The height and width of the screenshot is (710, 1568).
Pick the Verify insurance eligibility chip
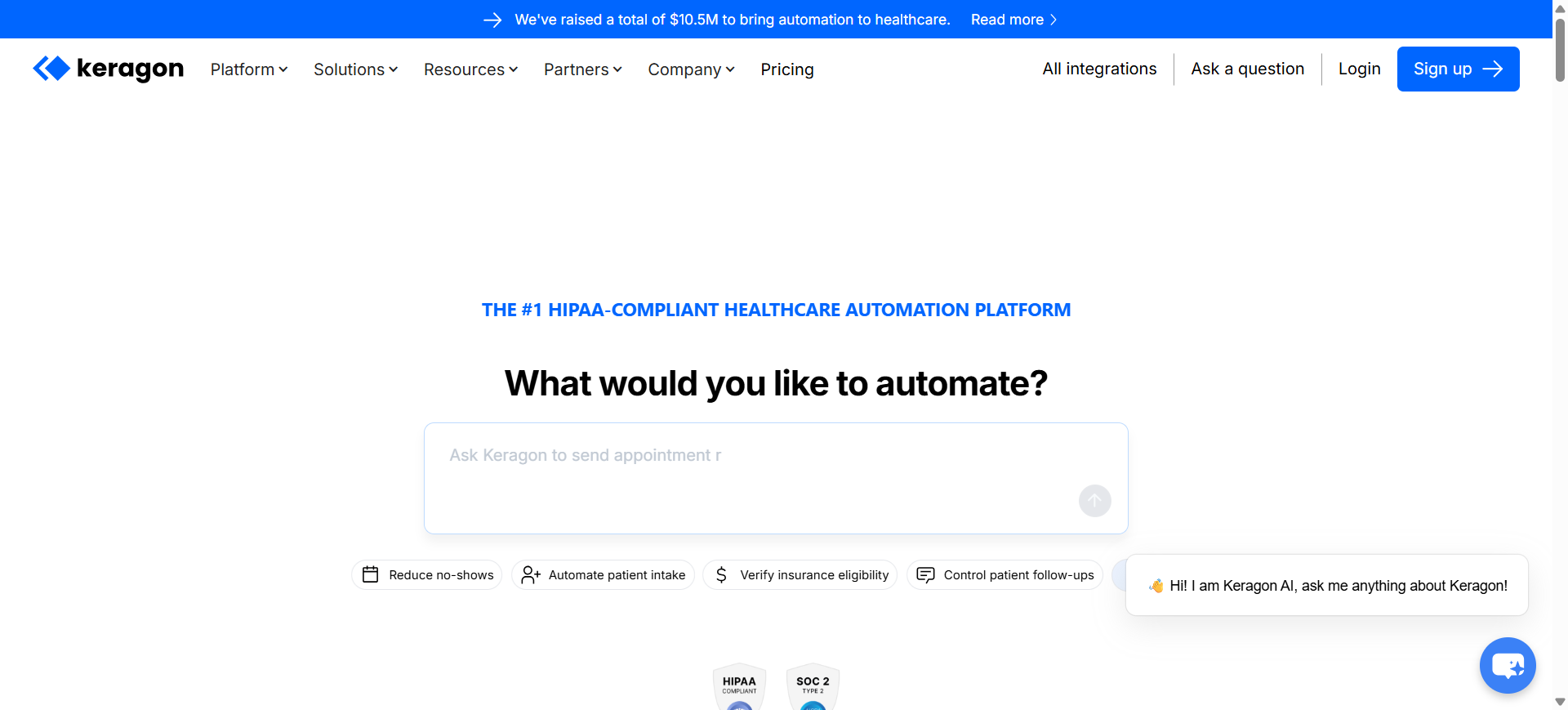(800, 575)
